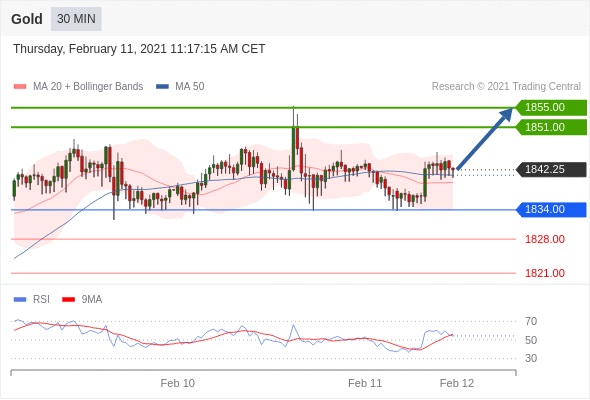Click the RSI 30 oversold level label

pos(531,358)
